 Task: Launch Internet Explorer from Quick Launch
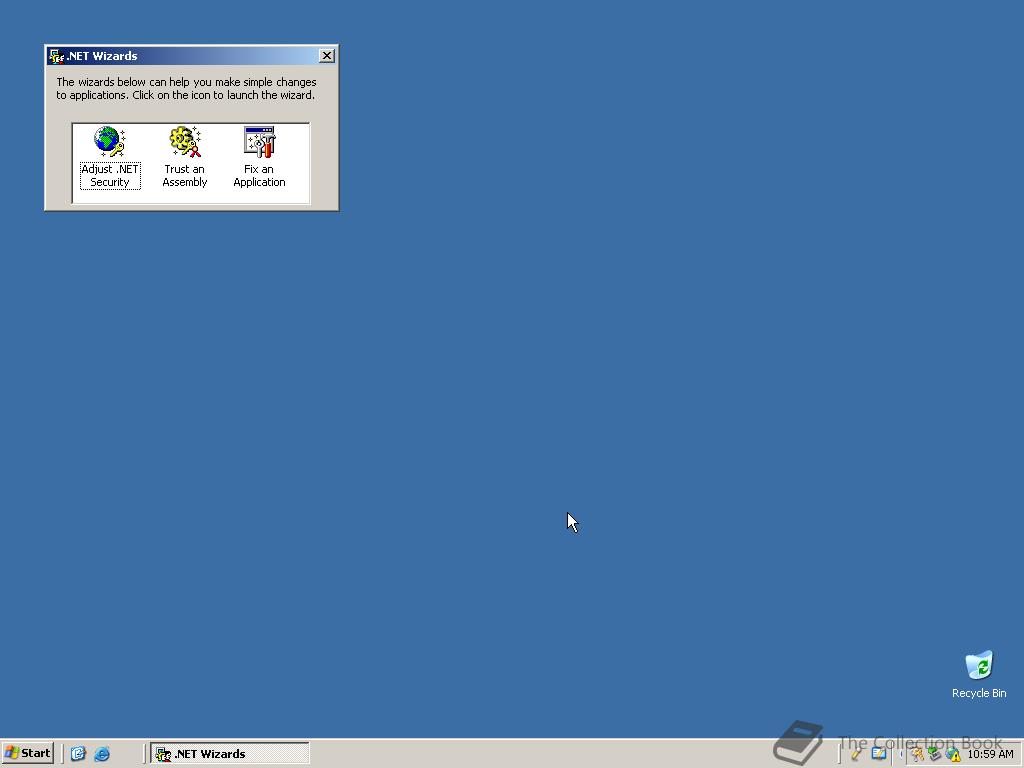pyautogui.click(x=102, y=754)
